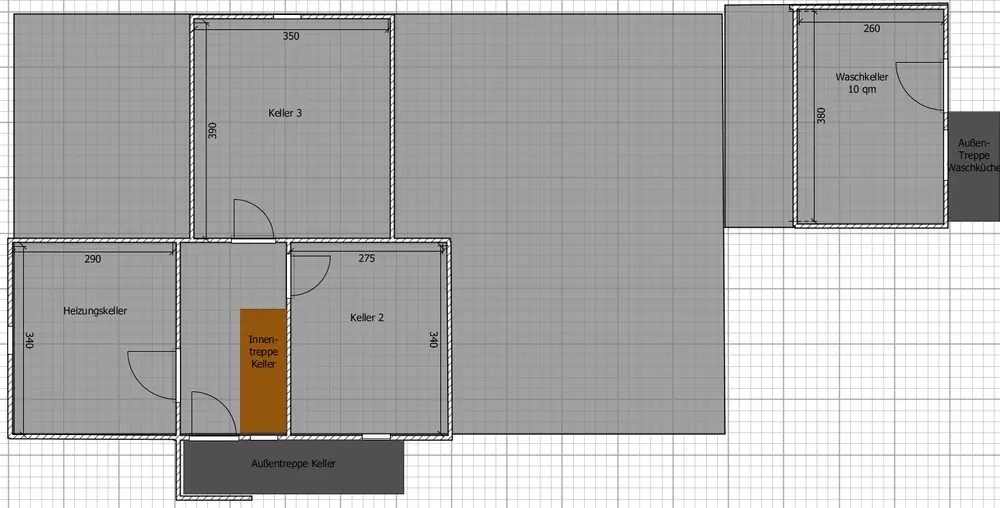Select the 390 height dimension in Keller 3
The height and width of the screenshot is (508, 1000).
[212, 130]
